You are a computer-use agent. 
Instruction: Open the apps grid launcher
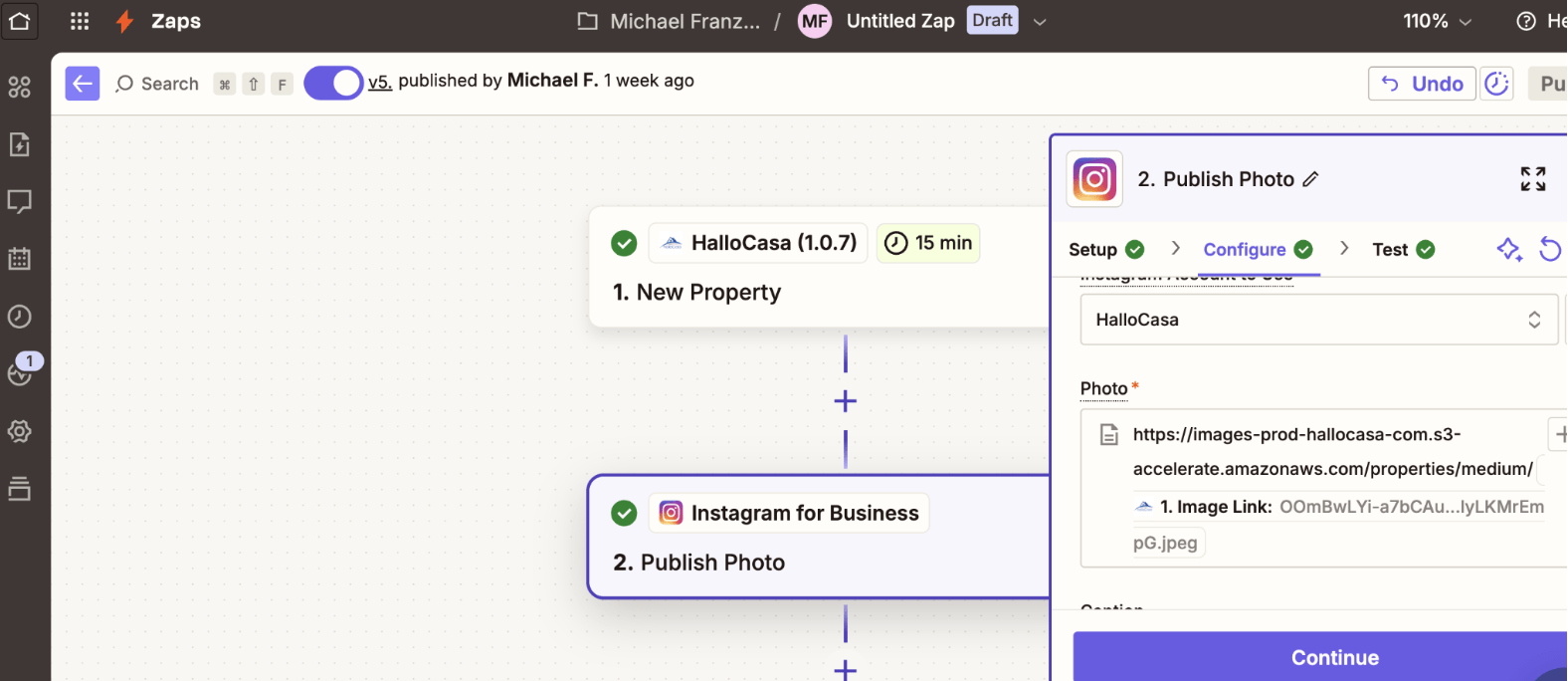point(80,21)
